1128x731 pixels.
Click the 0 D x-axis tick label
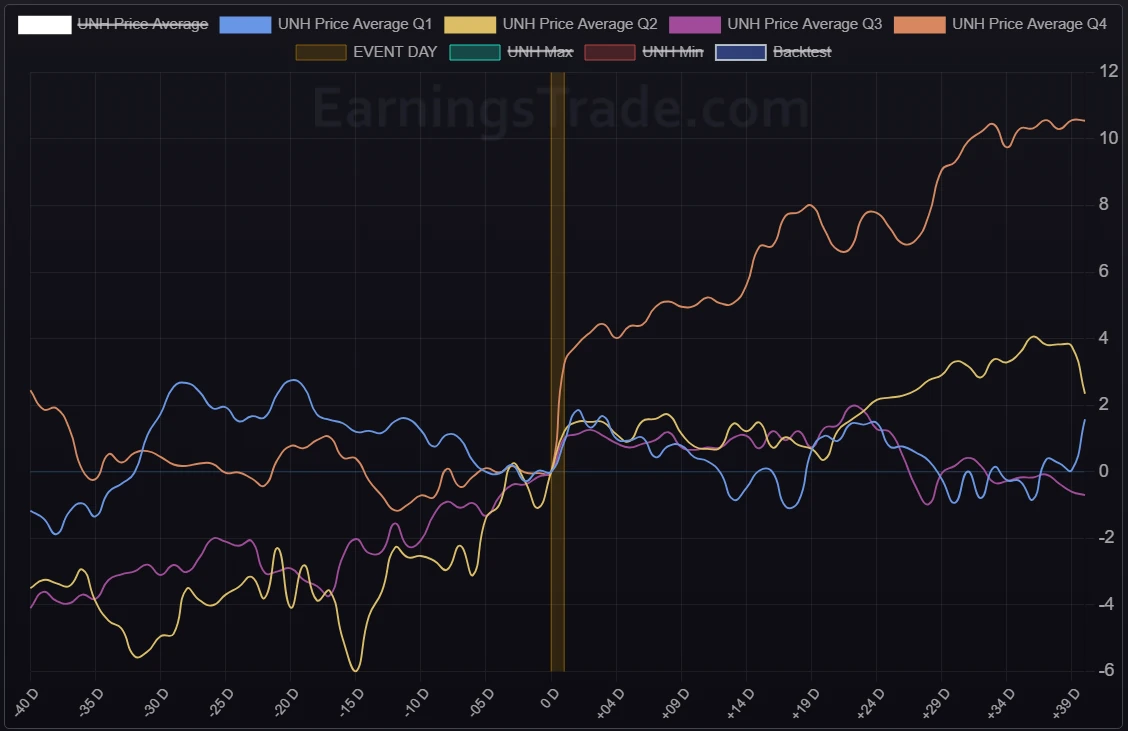point(550,697)
